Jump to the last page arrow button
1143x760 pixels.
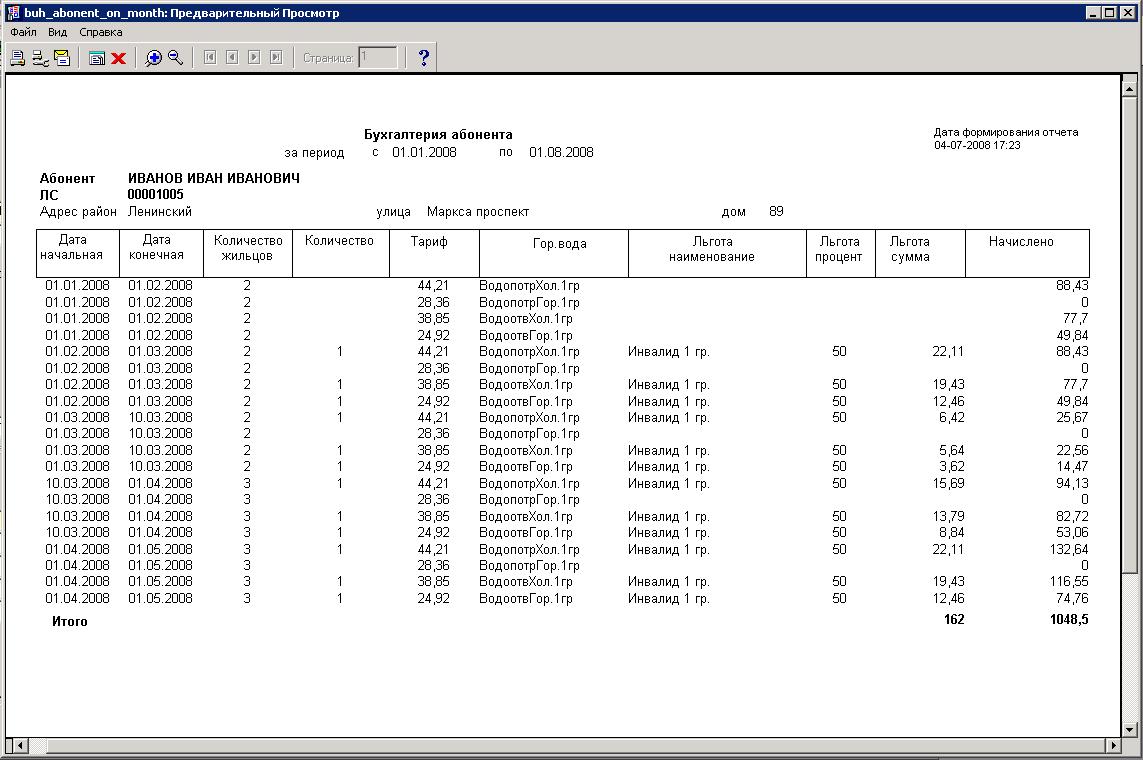(x=276, y=58)
